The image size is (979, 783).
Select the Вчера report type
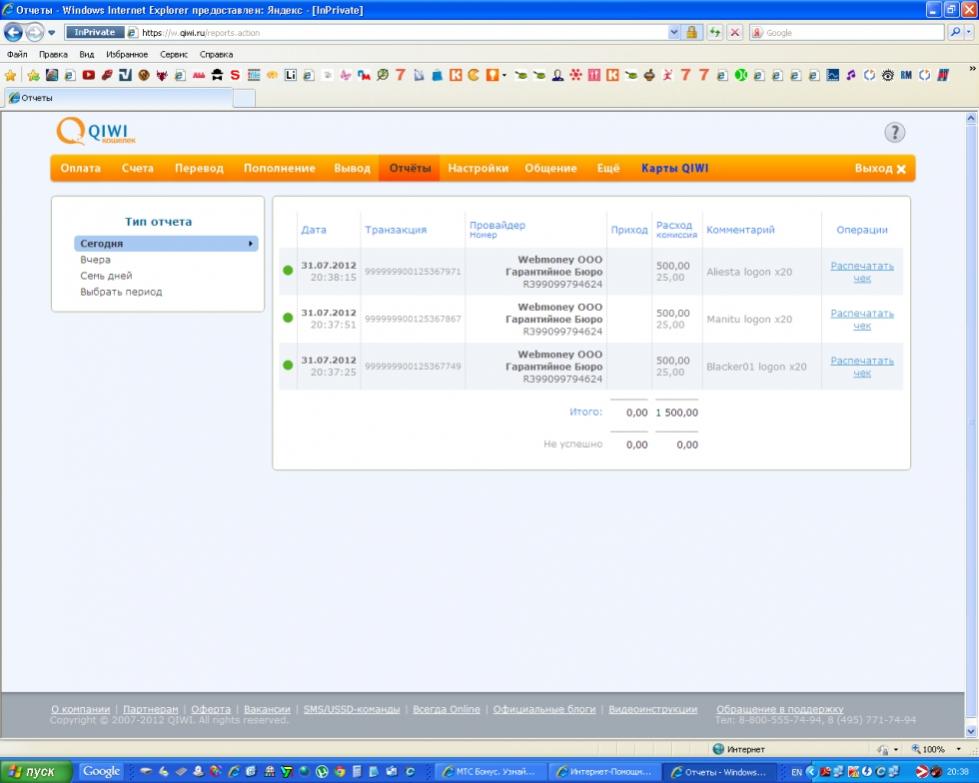pos(96,260)
